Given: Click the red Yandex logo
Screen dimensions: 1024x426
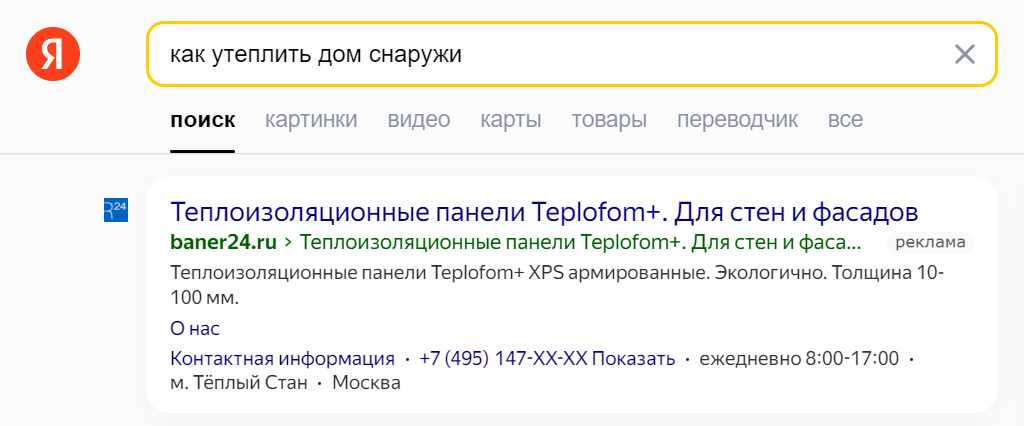Looking at the screenshot, I should tap(53, 54).
